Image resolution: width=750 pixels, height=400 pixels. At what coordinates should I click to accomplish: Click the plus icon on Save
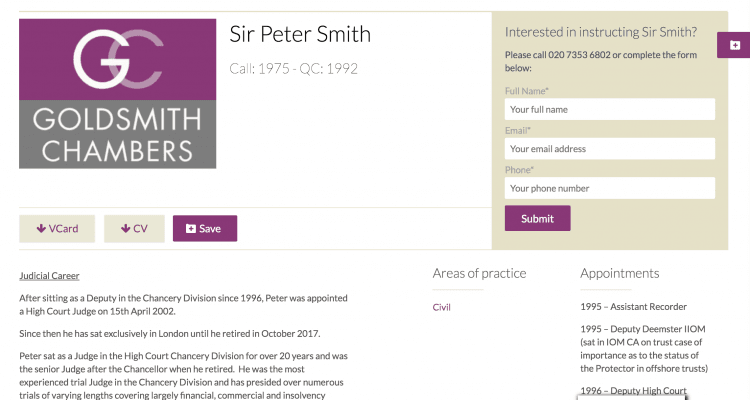[191, 229]
